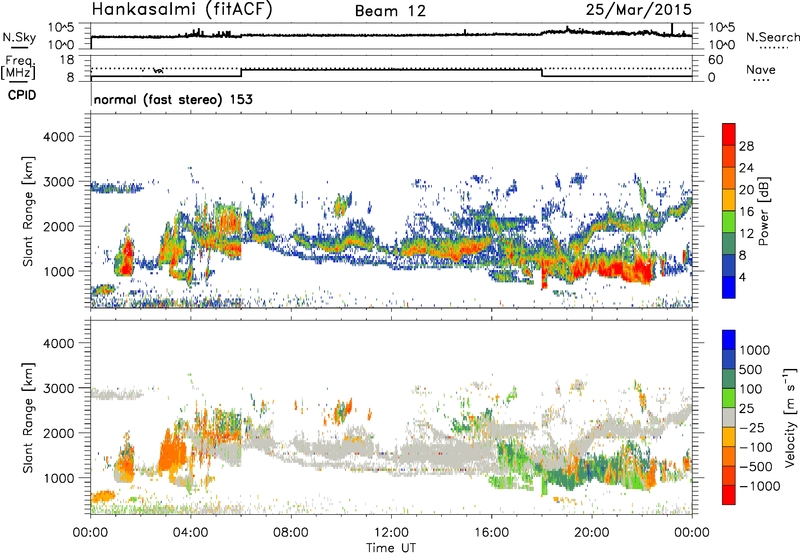Click the 'N.Search' legend label
800x554 pixels.
[x=773, y=37]
